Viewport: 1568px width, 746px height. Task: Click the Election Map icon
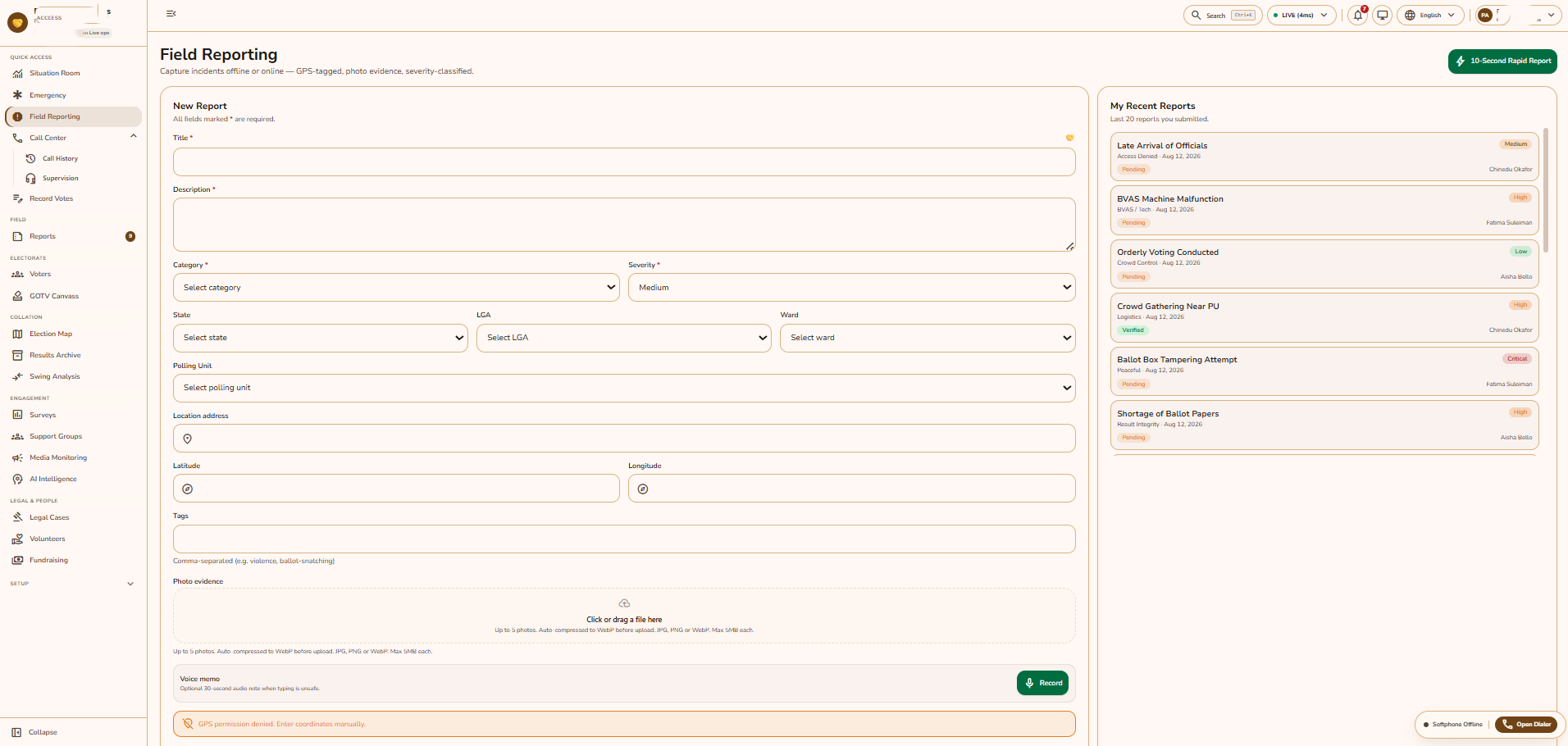(17, 334)
